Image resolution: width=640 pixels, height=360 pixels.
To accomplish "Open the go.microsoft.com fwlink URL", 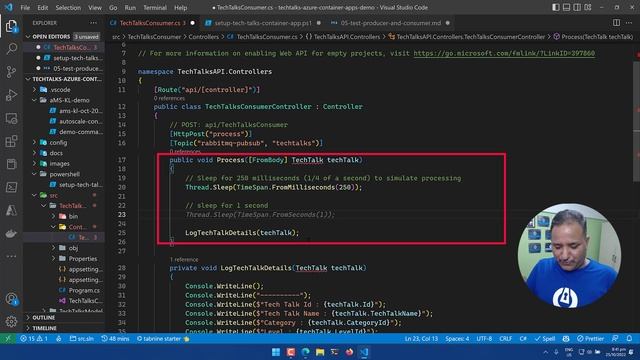I will pos(504,53).
